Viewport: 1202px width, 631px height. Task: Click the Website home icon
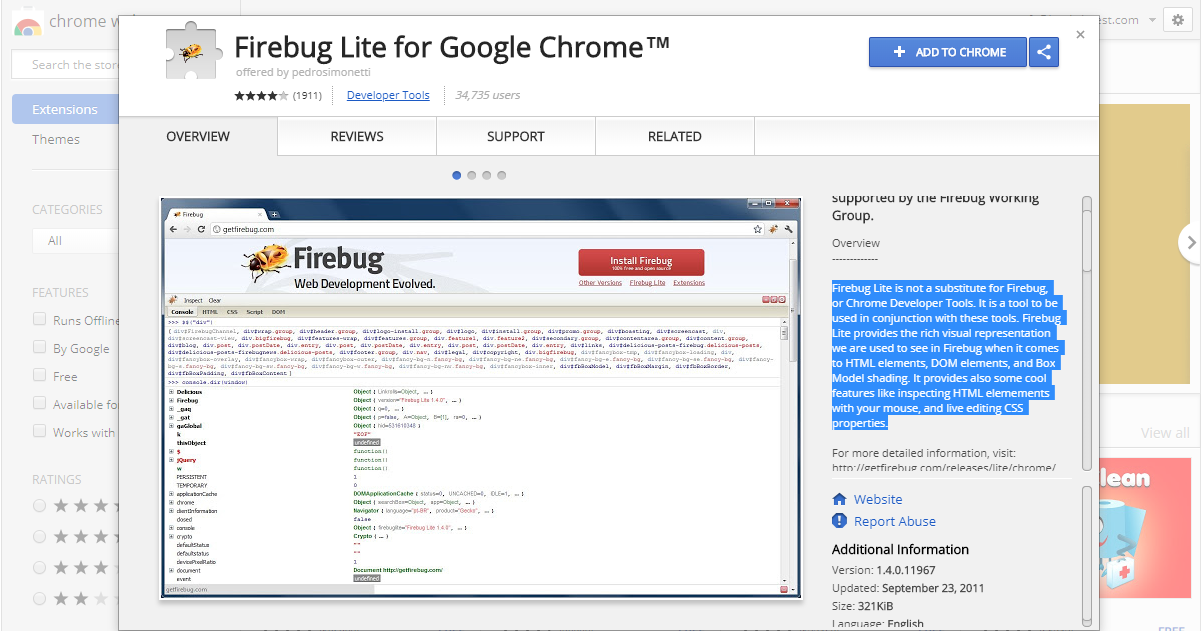pos(840,499)
